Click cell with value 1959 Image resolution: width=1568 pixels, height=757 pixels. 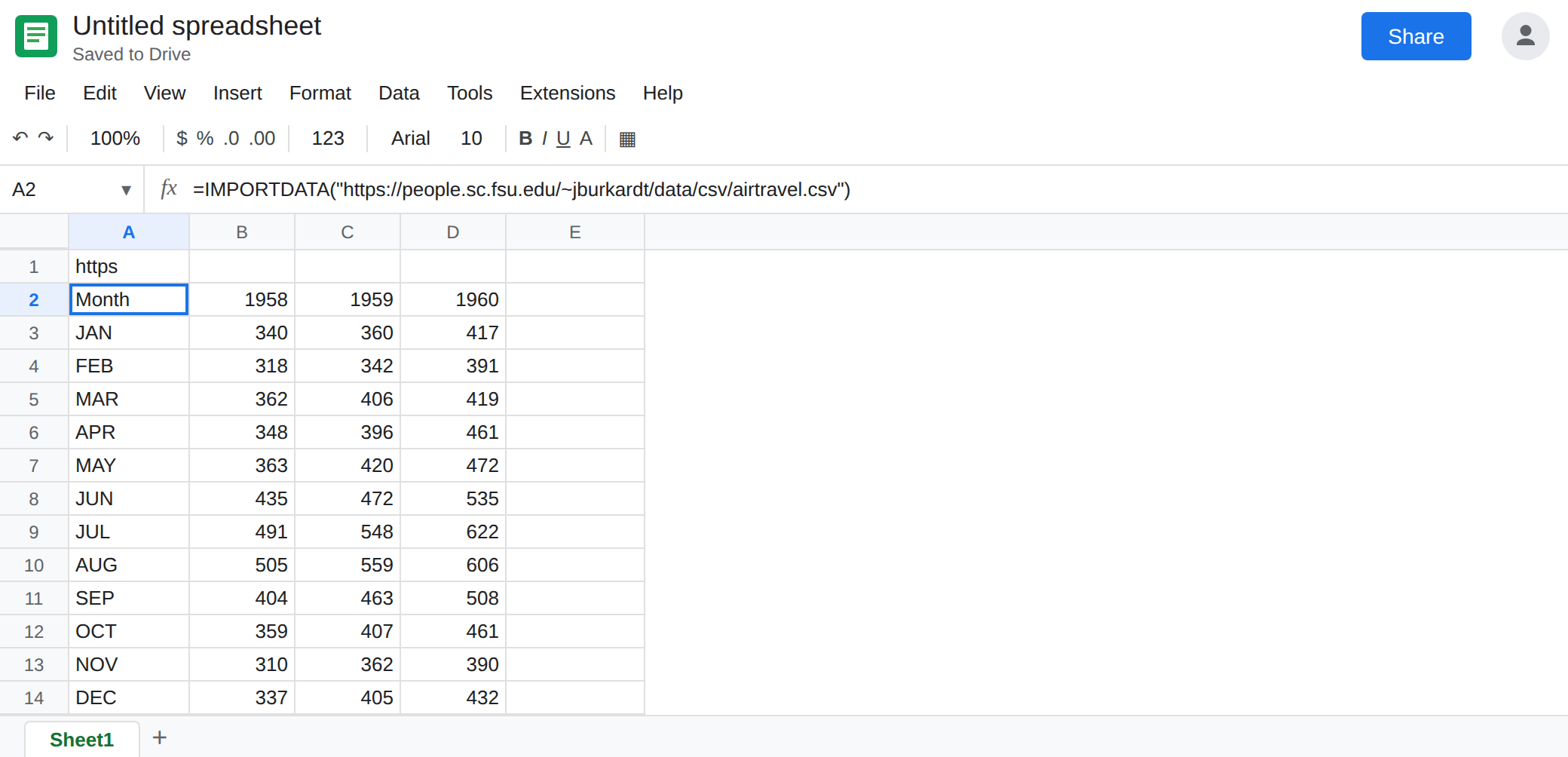coord(348,299)
